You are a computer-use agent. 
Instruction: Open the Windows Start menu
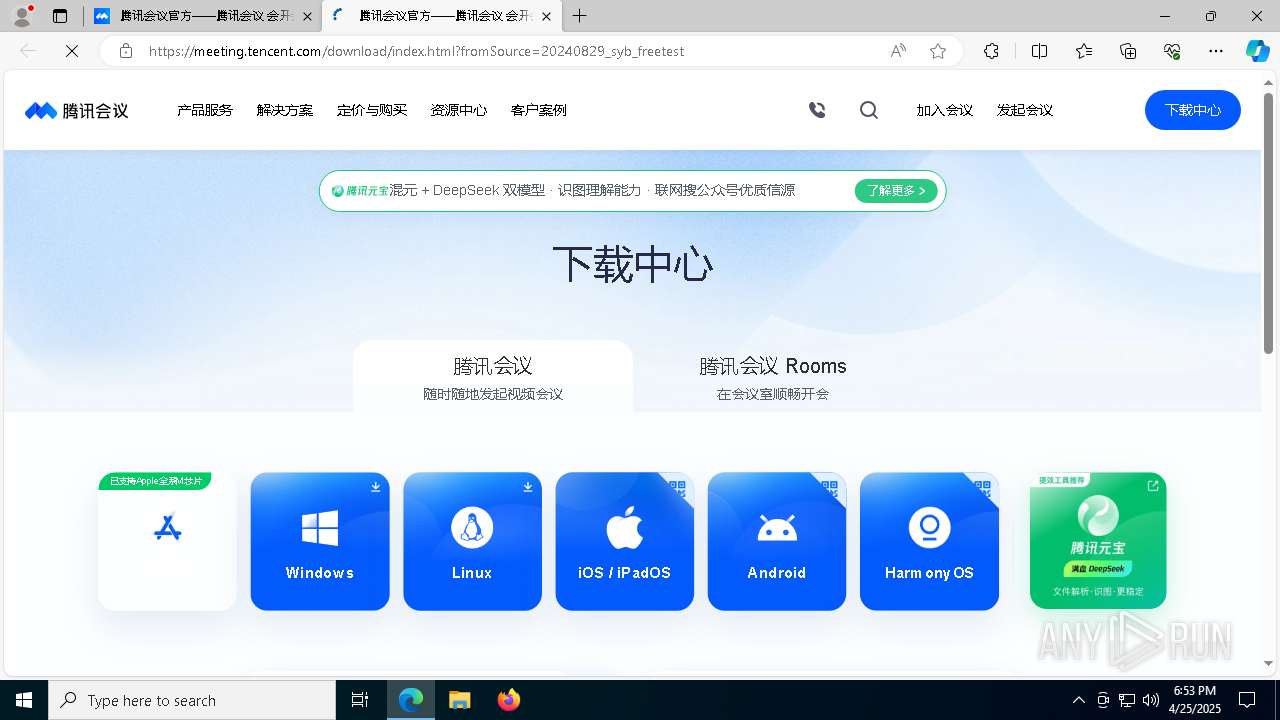(24, 700)
